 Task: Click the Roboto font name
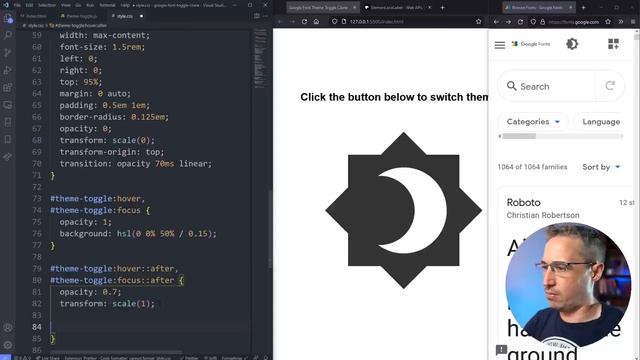(x=523, y=202)
